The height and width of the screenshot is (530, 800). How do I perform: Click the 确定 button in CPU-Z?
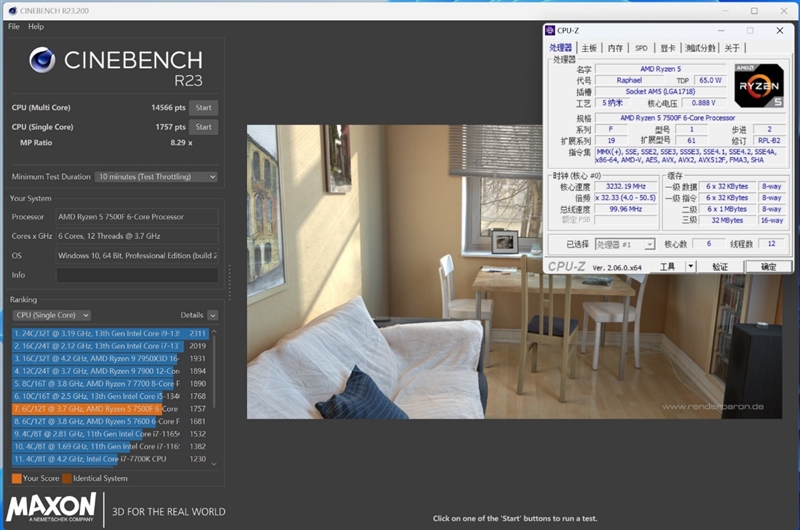coord(768,266)
